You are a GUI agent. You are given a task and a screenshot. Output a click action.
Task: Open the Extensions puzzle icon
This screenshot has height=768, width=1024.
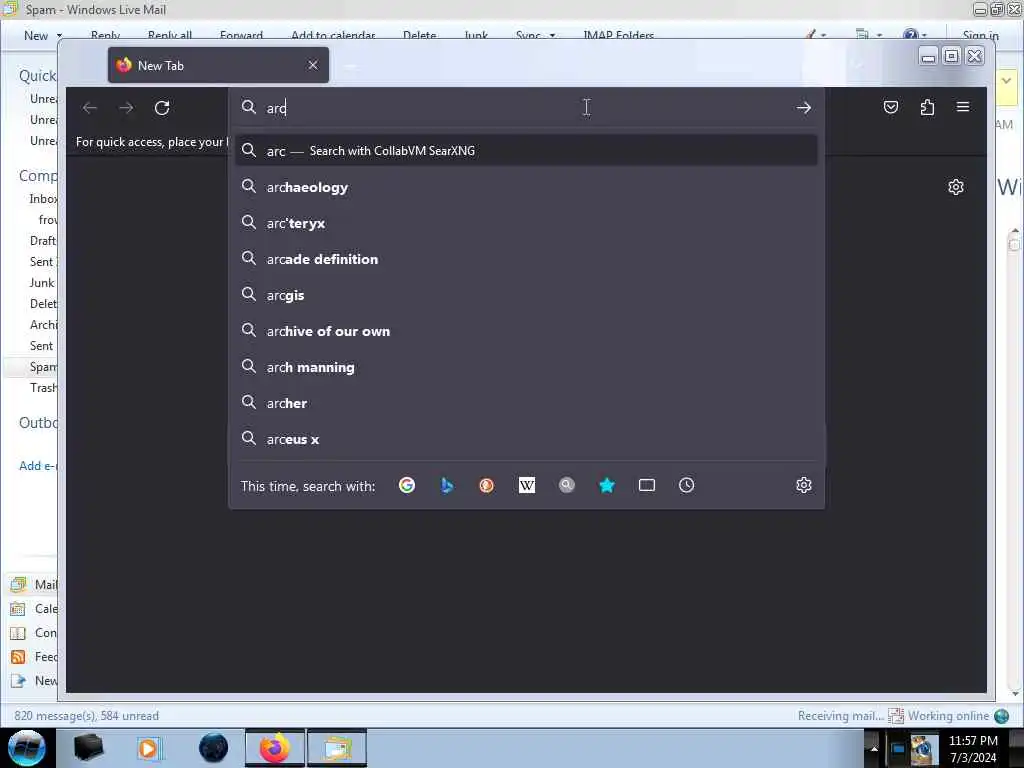click(927, 107)
